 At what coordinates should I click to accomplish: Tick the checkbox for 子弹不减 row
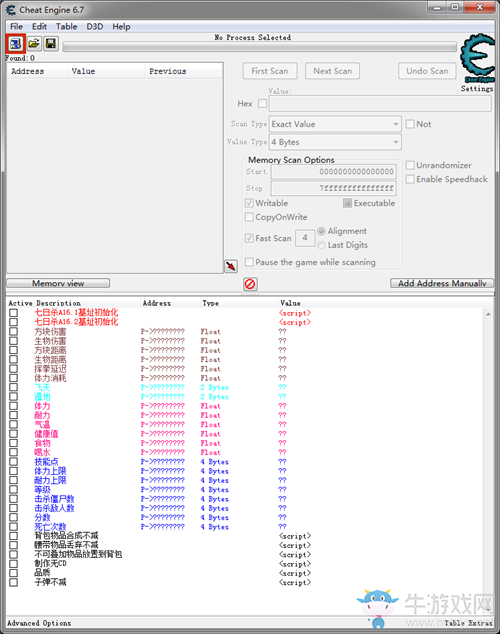[14, 583]
